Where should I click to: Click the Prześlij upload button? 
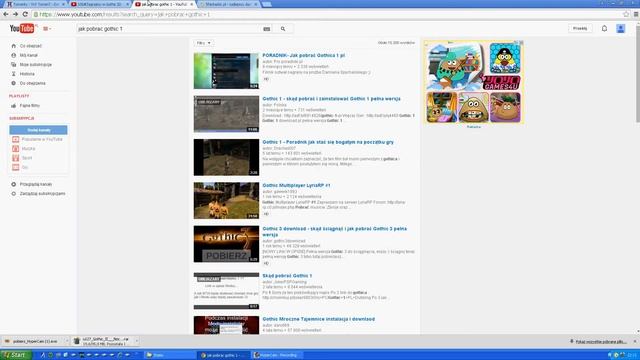[580, 29]
